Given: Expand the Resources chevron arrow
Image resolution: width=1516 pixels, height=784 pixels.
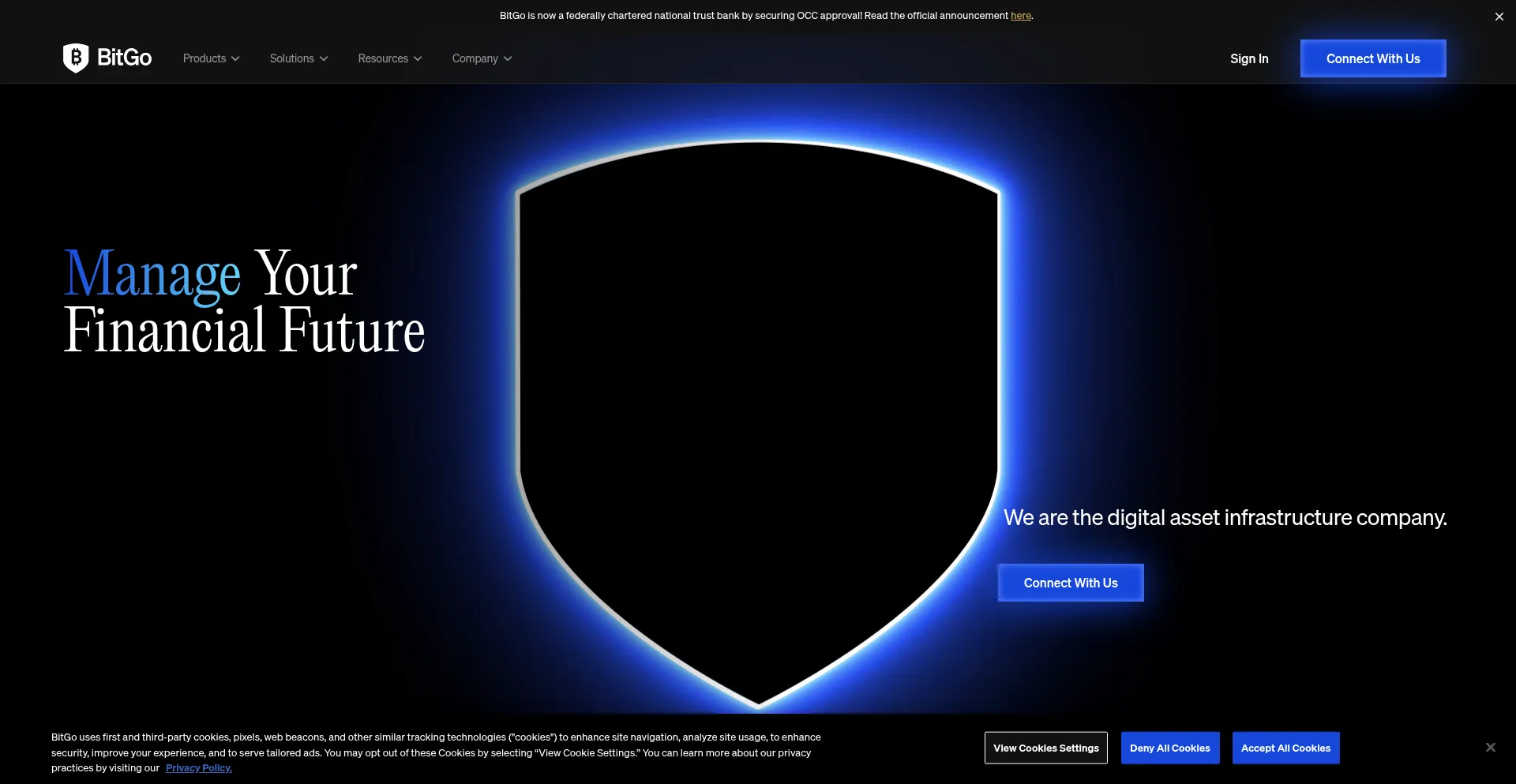Looking at the screenshot, I should pos(418,58).
